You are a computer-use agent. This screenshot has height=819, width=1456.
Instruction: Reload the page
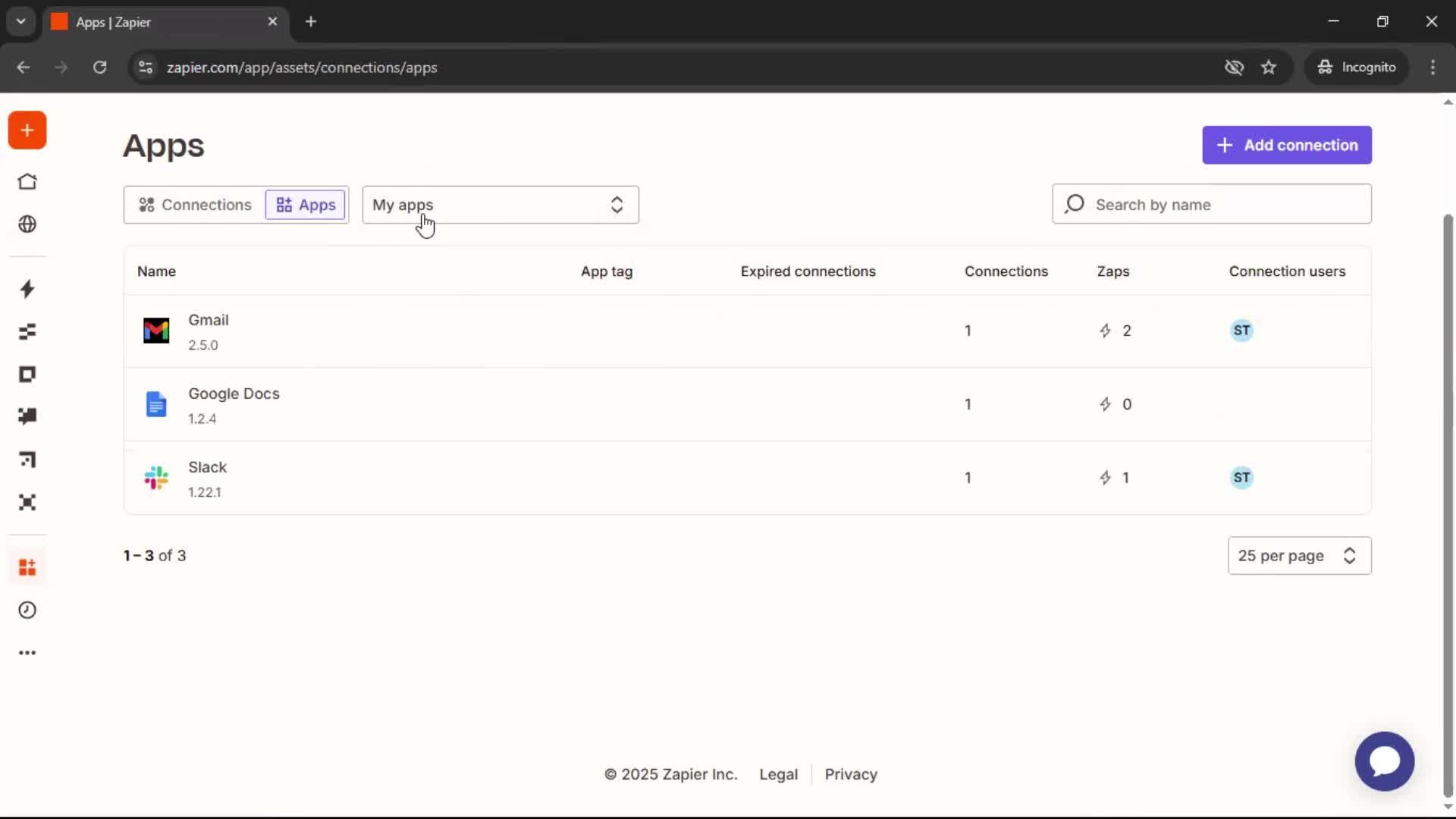[99, 67]
